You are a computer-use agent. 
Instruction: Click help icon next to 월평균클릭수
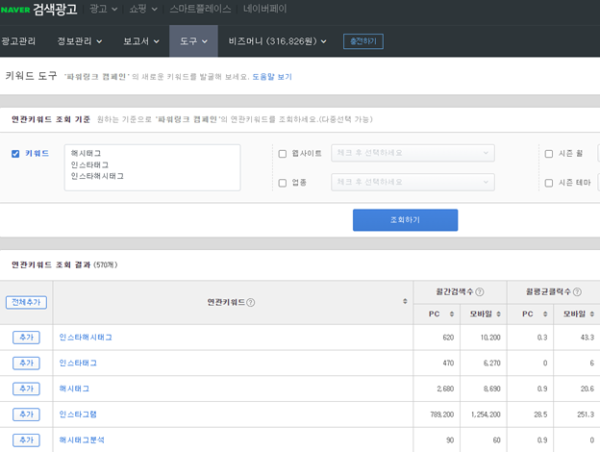click(578, 292)
